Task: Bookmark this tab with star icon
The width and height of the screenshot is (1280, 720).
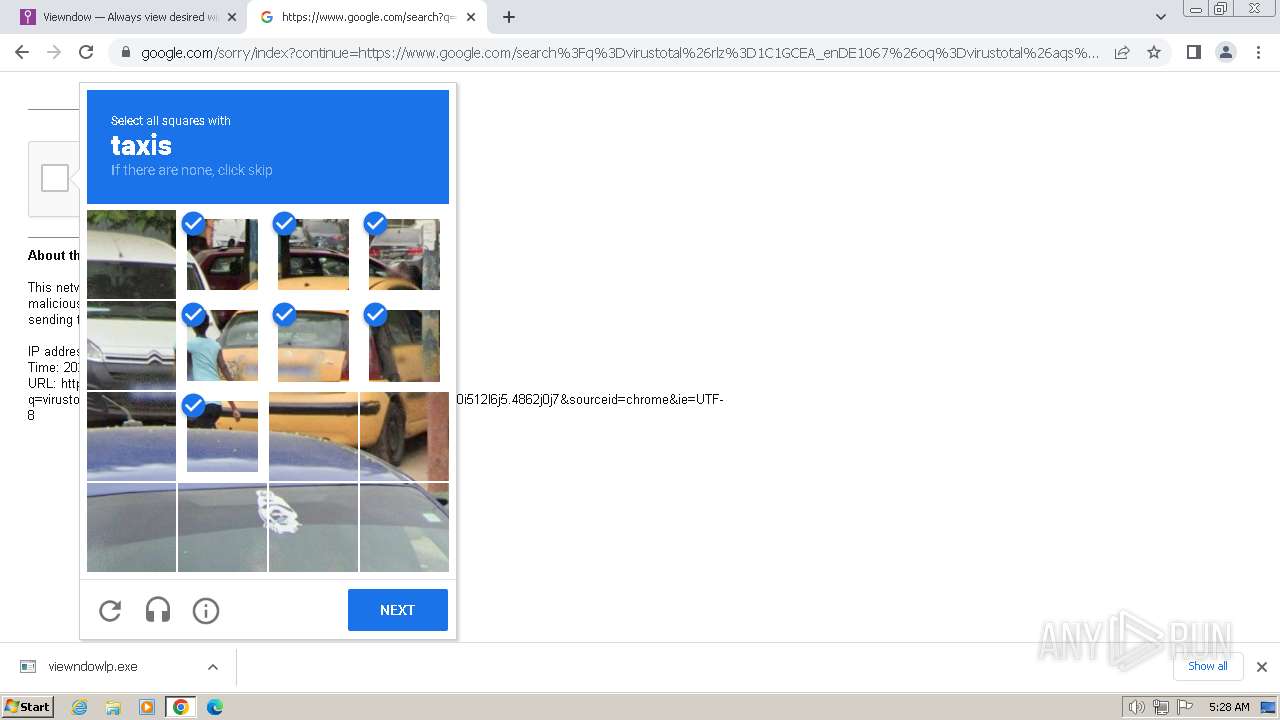Action: pyautogui.click(x=1154, y=52)
